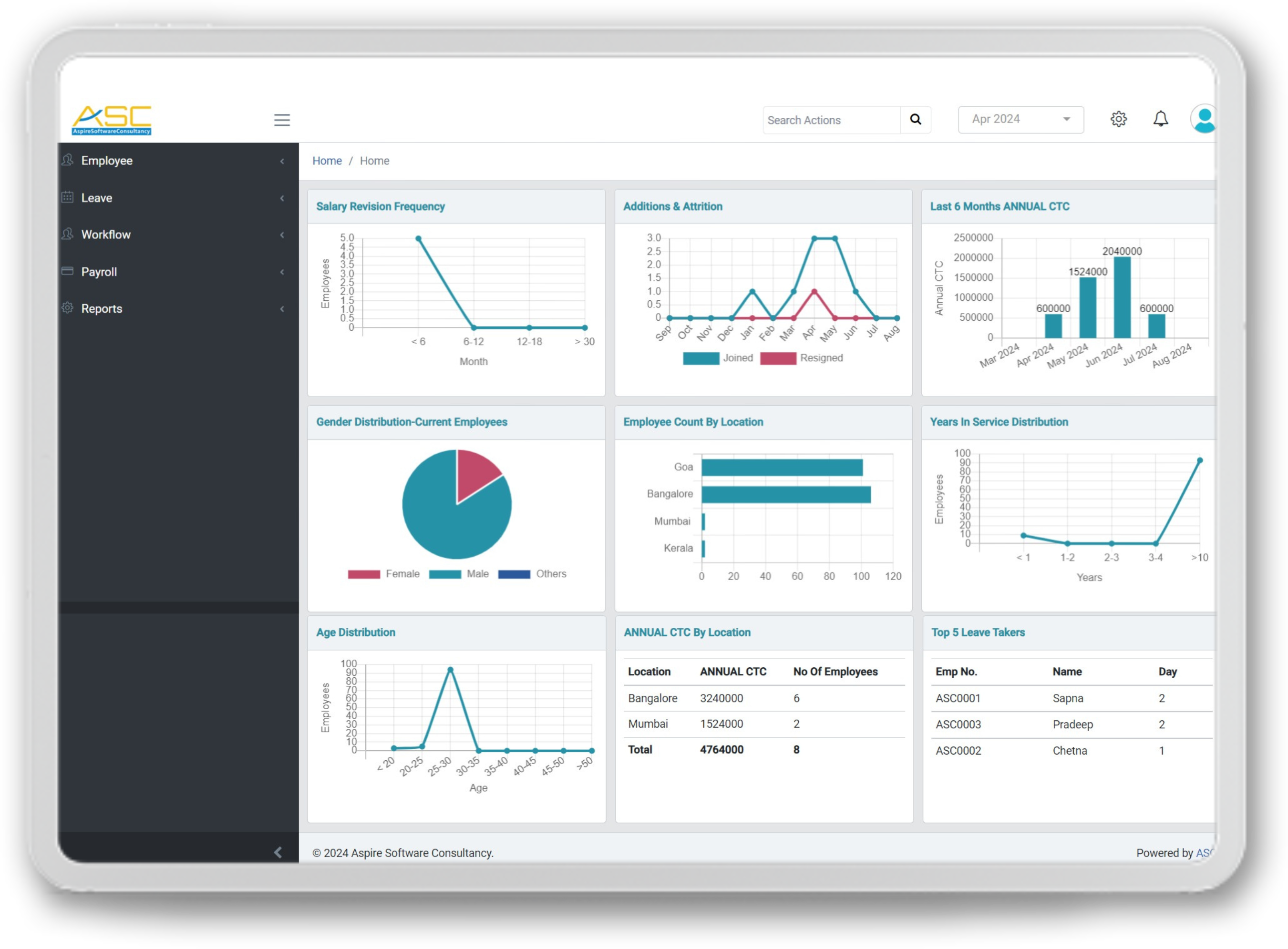1288x949 pixels.
Task: Click the Payroll card icon
Action: tap(67, 271)
